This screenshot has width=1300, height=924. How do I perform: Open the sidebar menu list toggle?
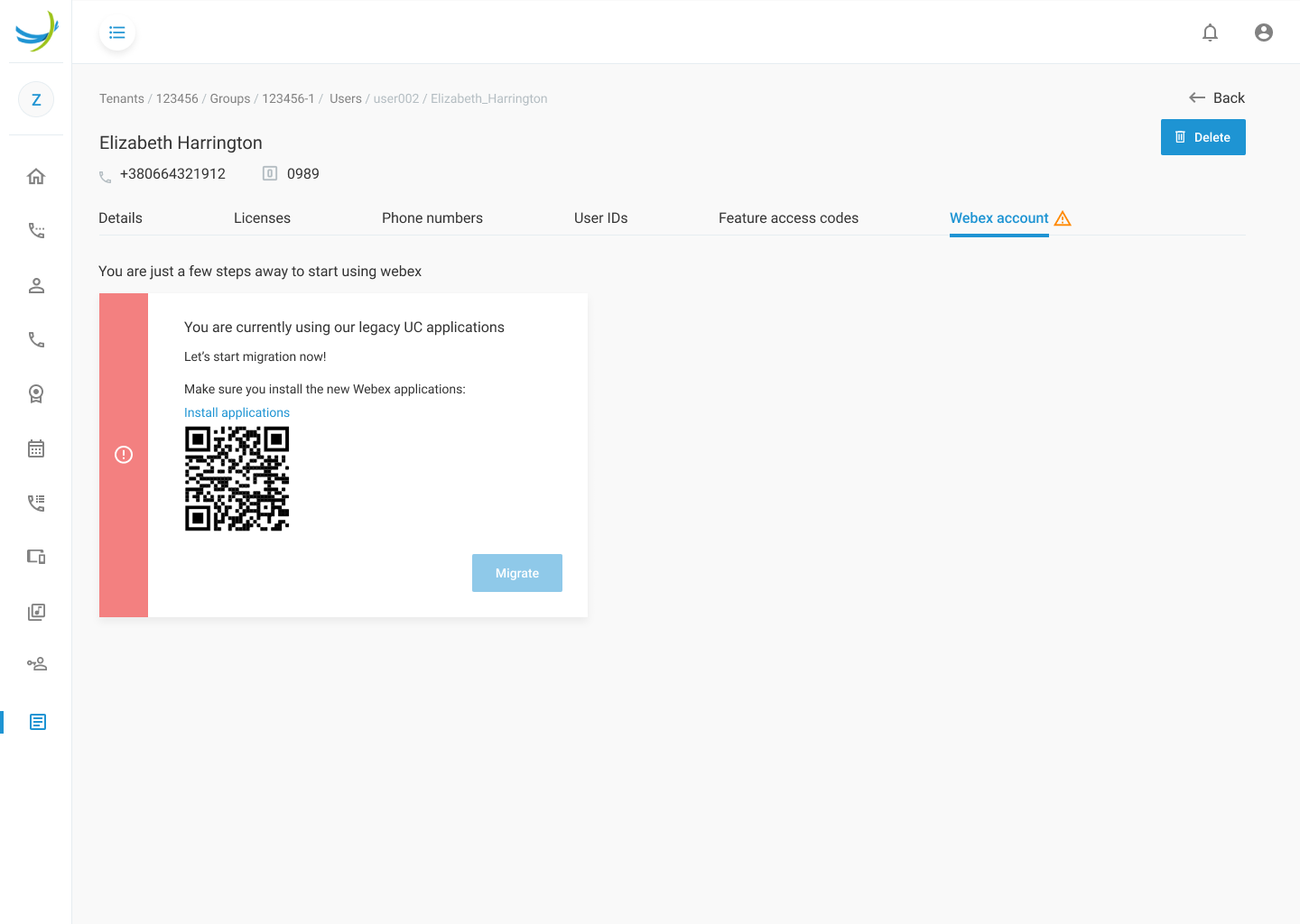117,32
